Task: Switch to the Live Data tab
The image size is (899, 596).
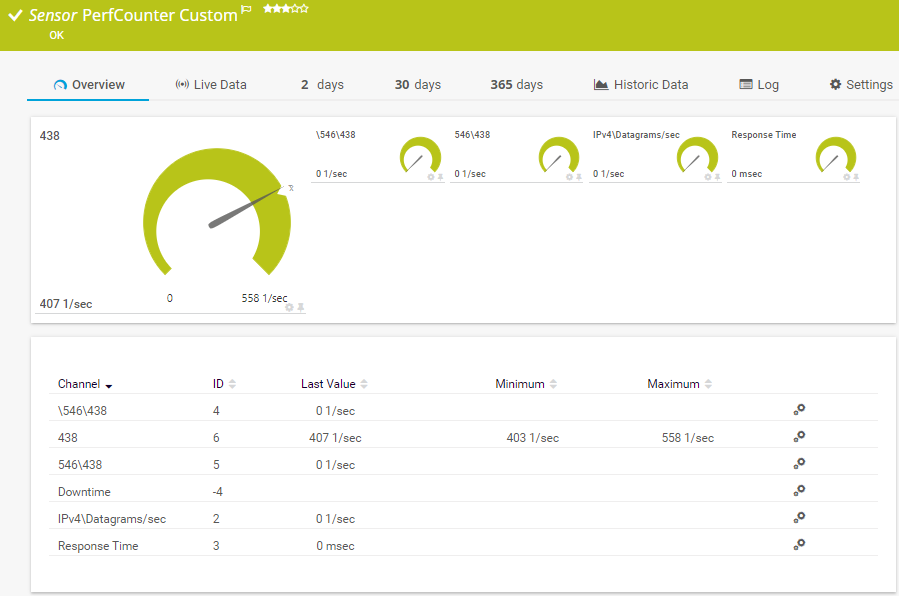Action: coord(211,85)
